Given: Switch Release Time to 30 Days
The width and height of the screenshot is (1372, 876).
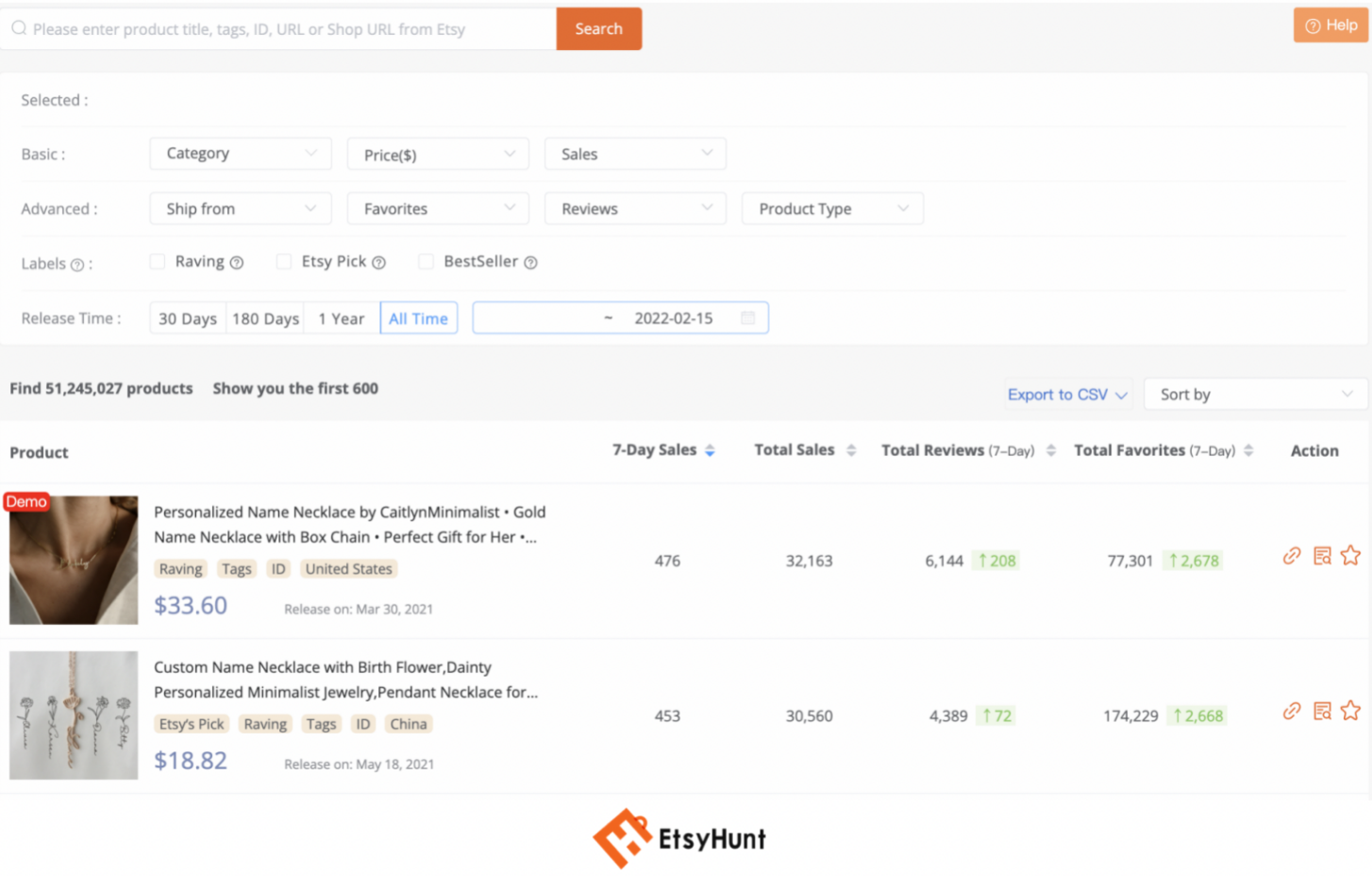Looking at the screenshot, I should (x=187, y=318).
